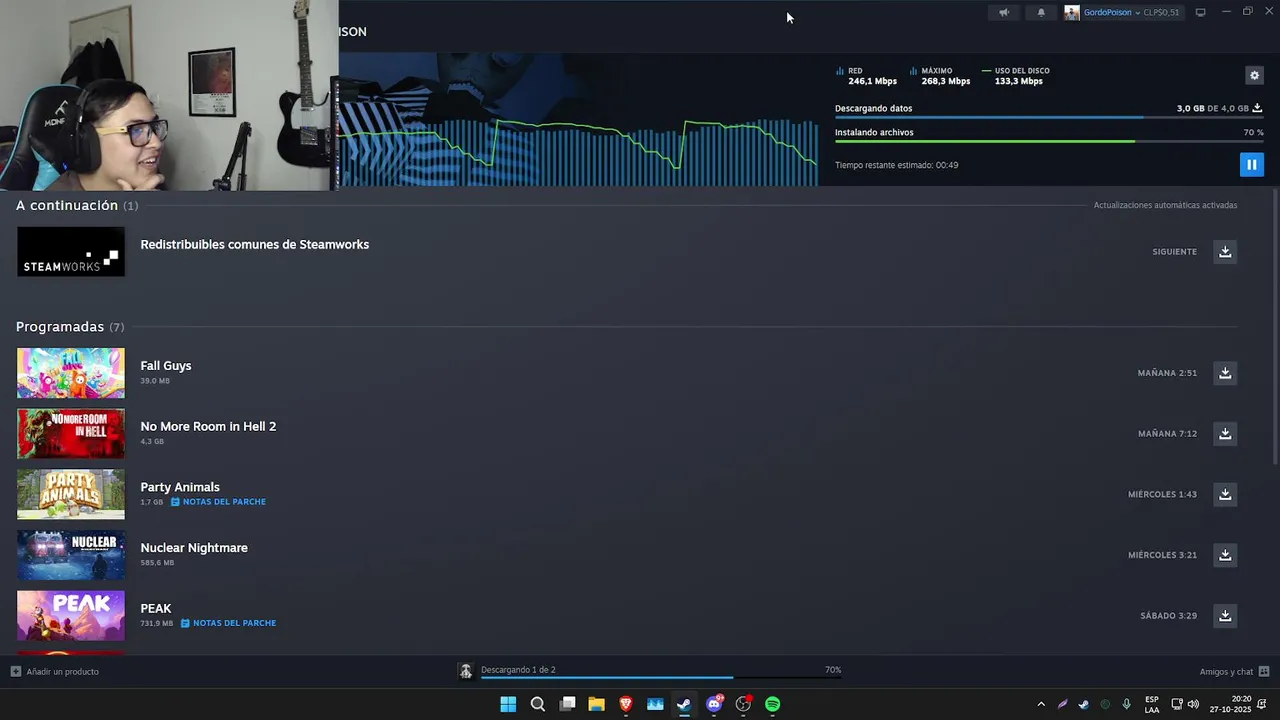1280x720 pixels.
Task: Open Fall Guys game thumbnail
Action: pyautogui.click(x=71, y=373)
